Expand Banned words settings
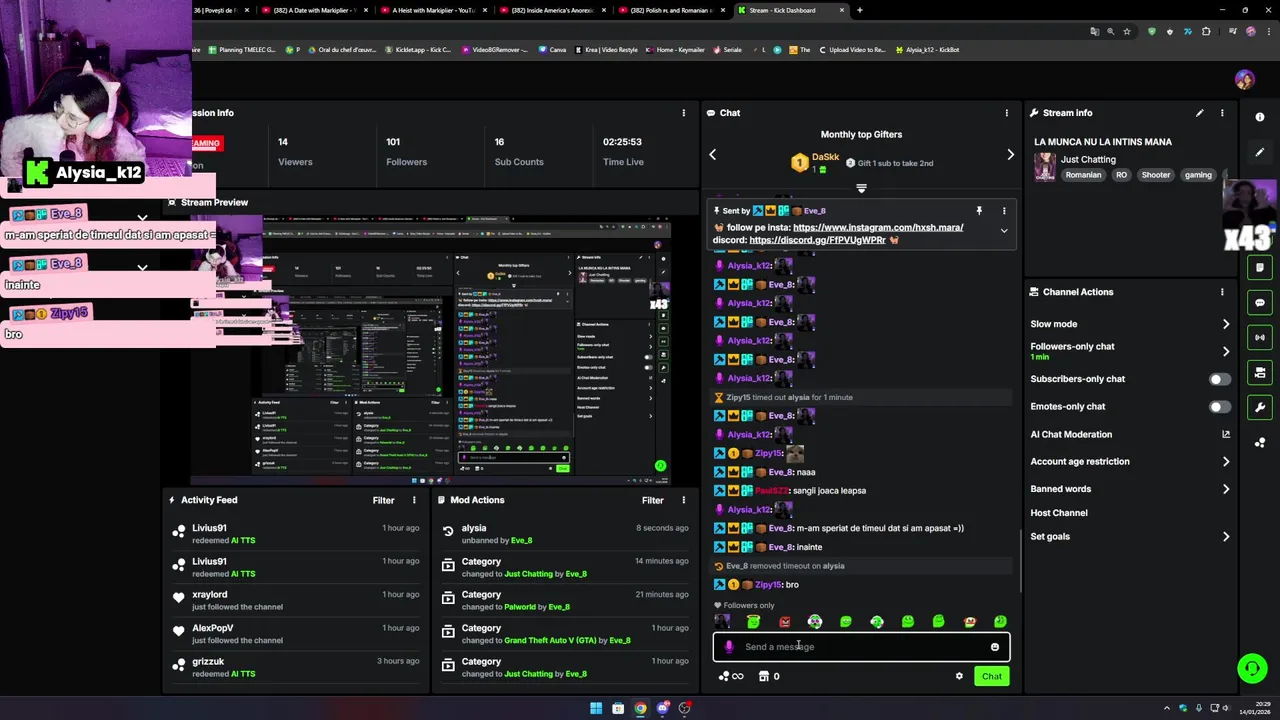Image resolution: width=1280 pixels, height=720 pixels. tap(1226, 489)
